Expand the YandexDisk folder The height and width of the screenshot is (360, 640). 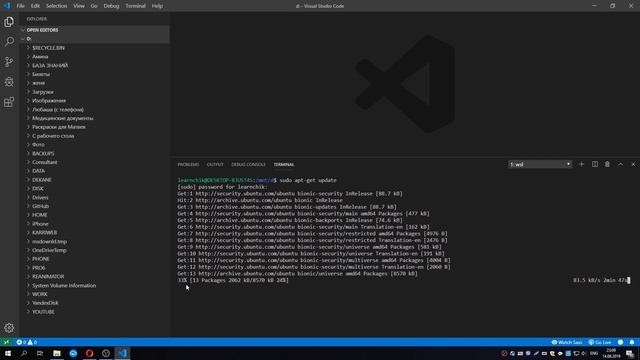(95, 303)
